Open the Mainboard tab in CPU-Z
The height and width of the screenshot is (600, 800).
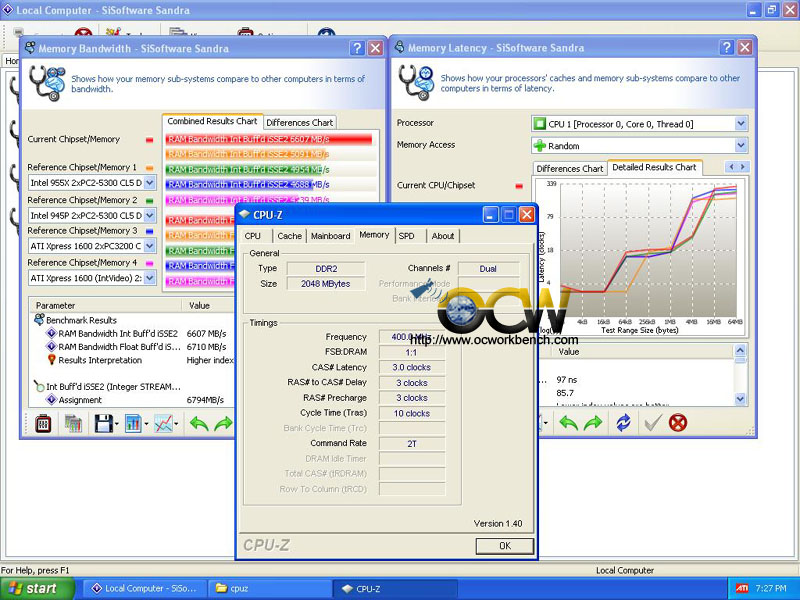331,236
